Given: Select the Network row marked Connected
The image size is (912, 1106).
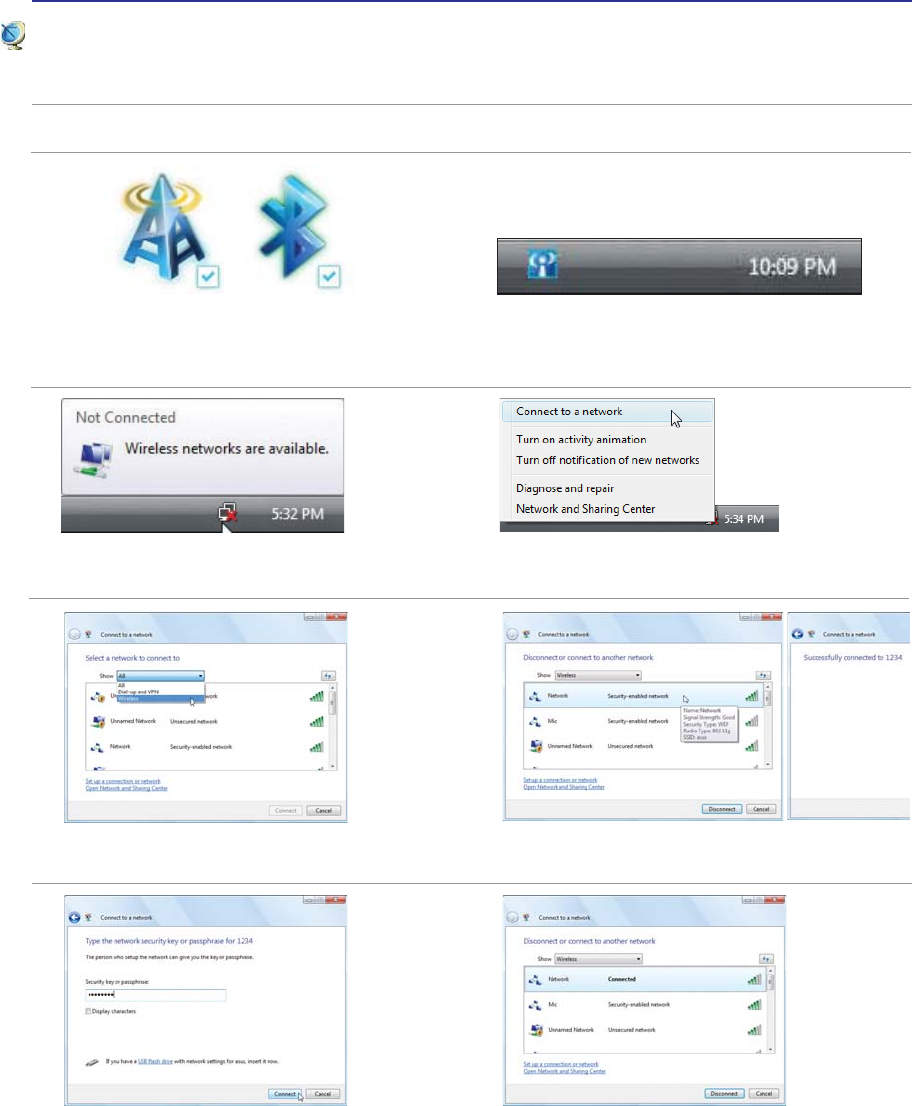Looking at the screenshot, I should pos(645,979).
